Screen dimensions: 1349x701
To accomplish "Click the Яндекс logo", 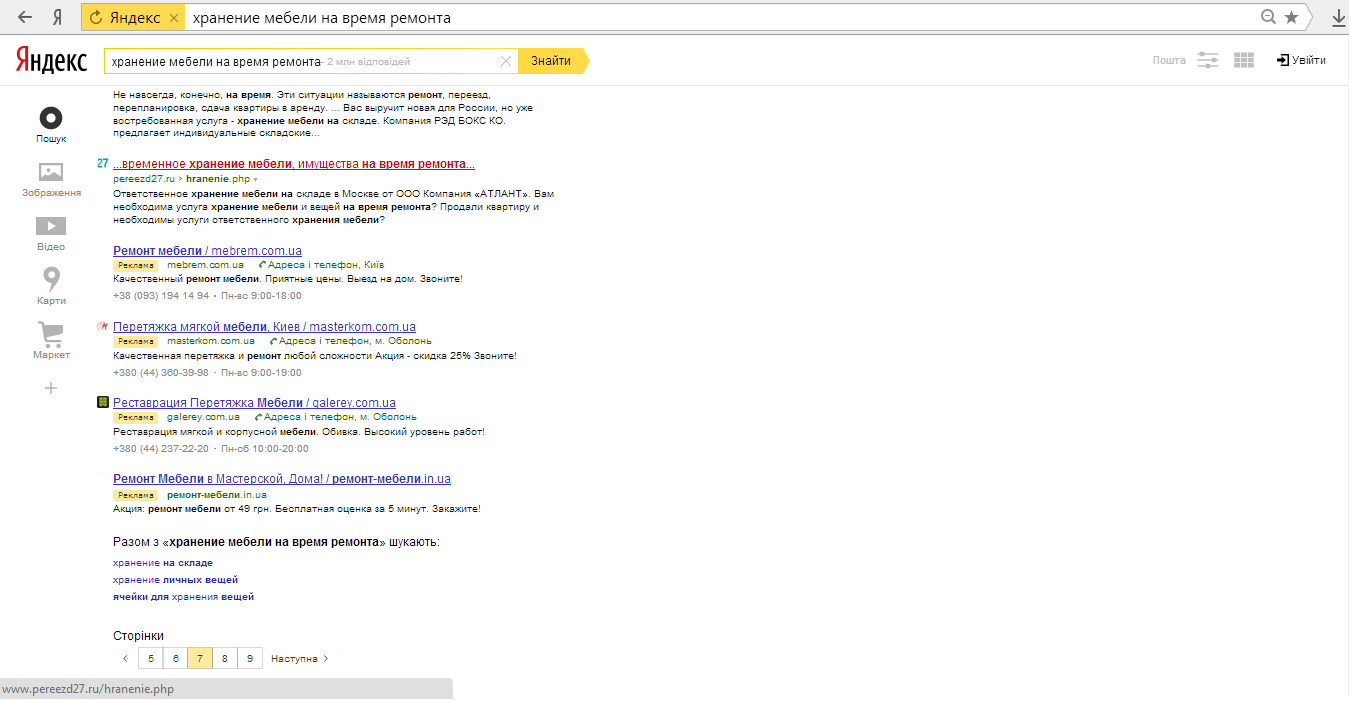I will (51, 61).
